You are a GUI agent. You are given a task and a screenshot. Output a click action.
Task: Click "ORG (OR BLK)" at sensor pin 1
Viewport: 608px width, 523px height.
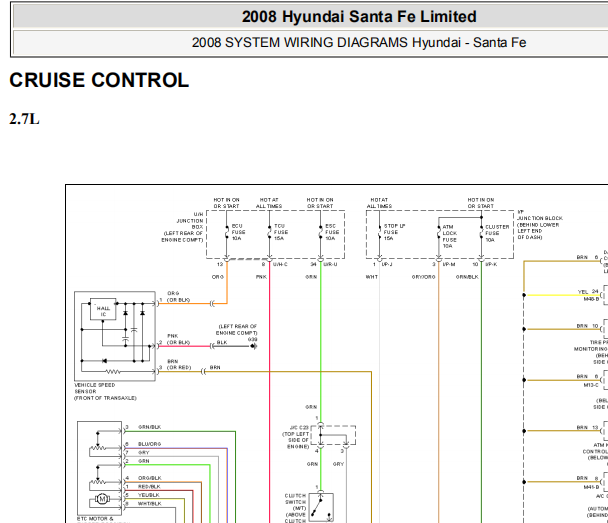tap(178, 297)
